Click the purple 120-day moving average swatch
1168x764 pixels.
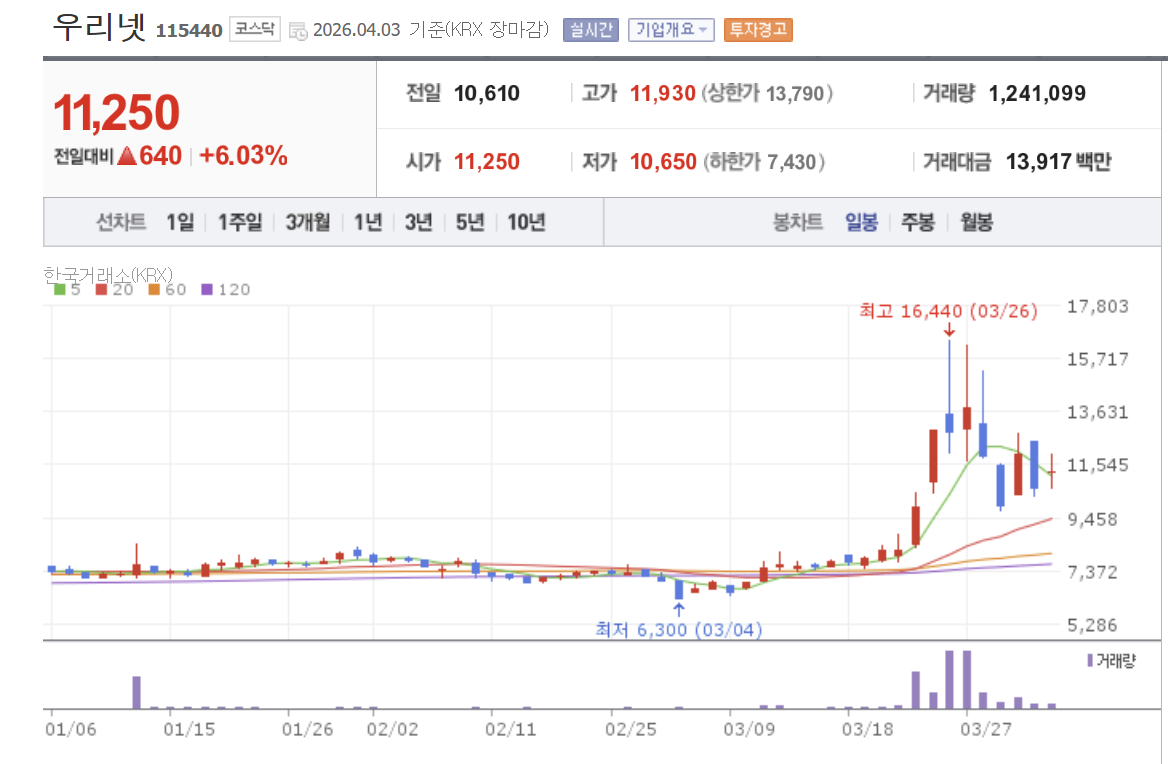(x=207, y=290)
